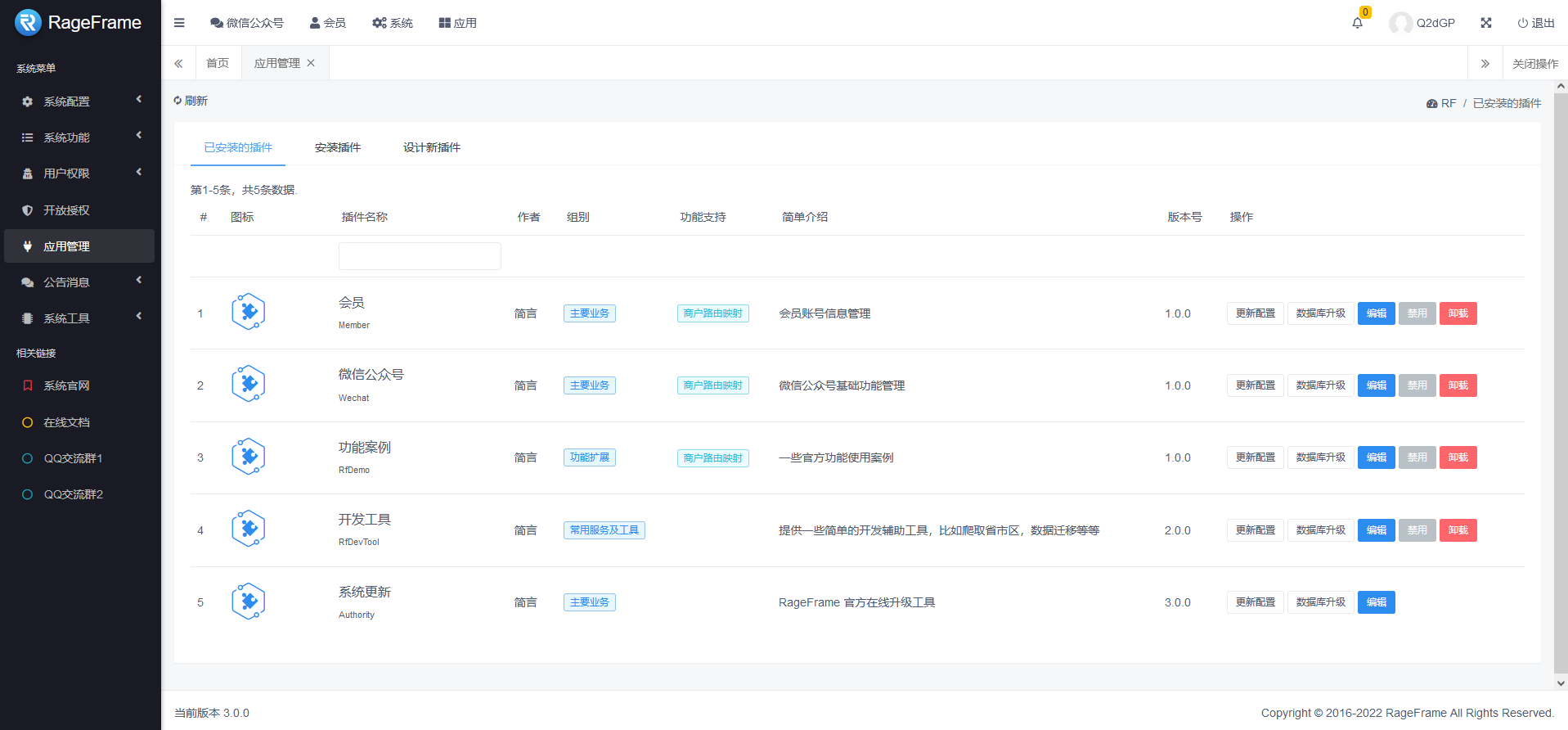Click the 应用管理 plug icon in sidebar
1568x730 pixels.
click(x=28, y=246)
